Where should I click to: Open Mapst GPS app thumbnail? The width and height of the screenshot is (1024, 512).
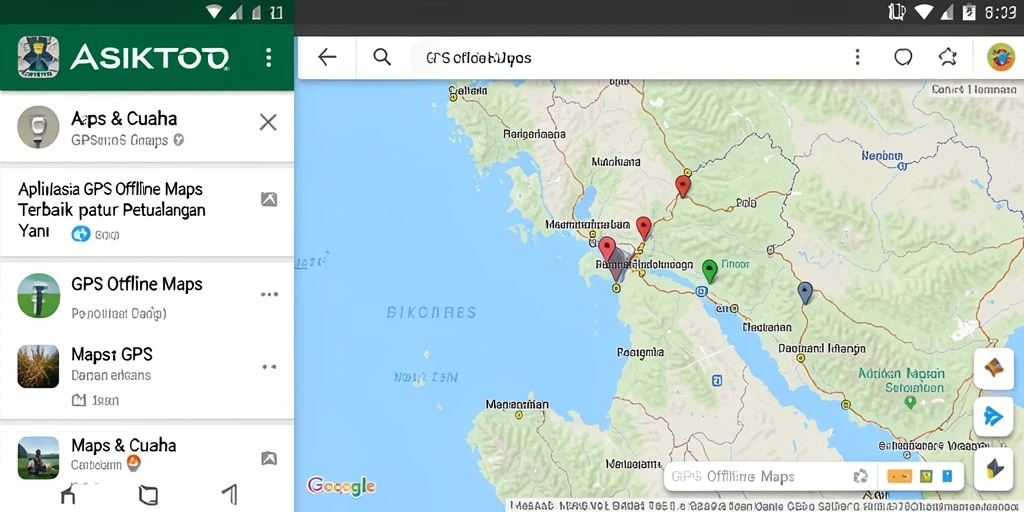coord(39,366)
